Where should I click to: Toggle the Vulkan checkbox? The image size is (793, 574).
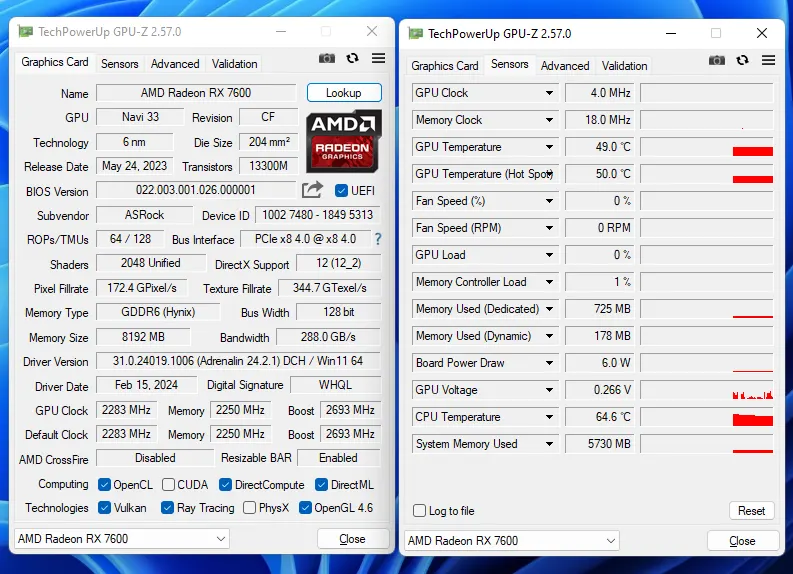click(104, 507)
